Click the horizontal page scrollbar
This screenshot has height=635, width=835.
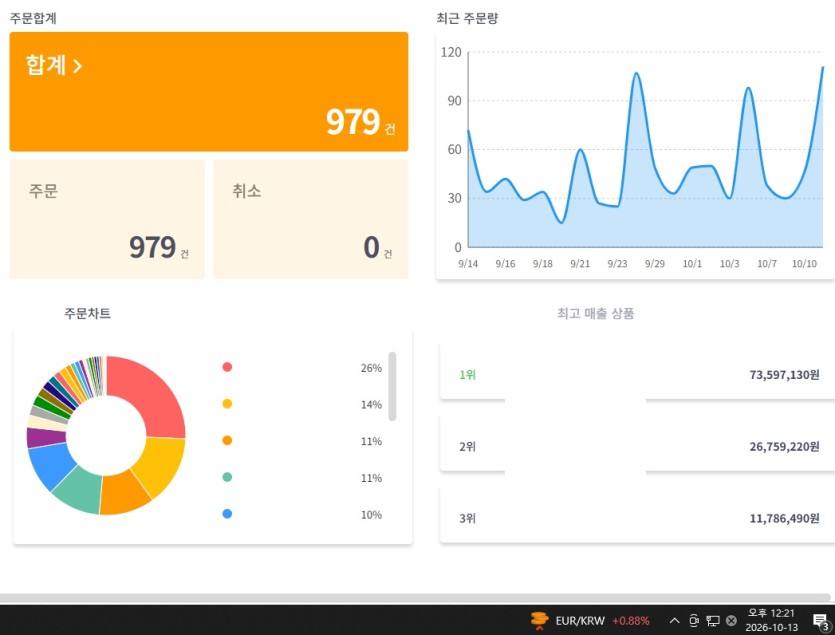[413, 598]
